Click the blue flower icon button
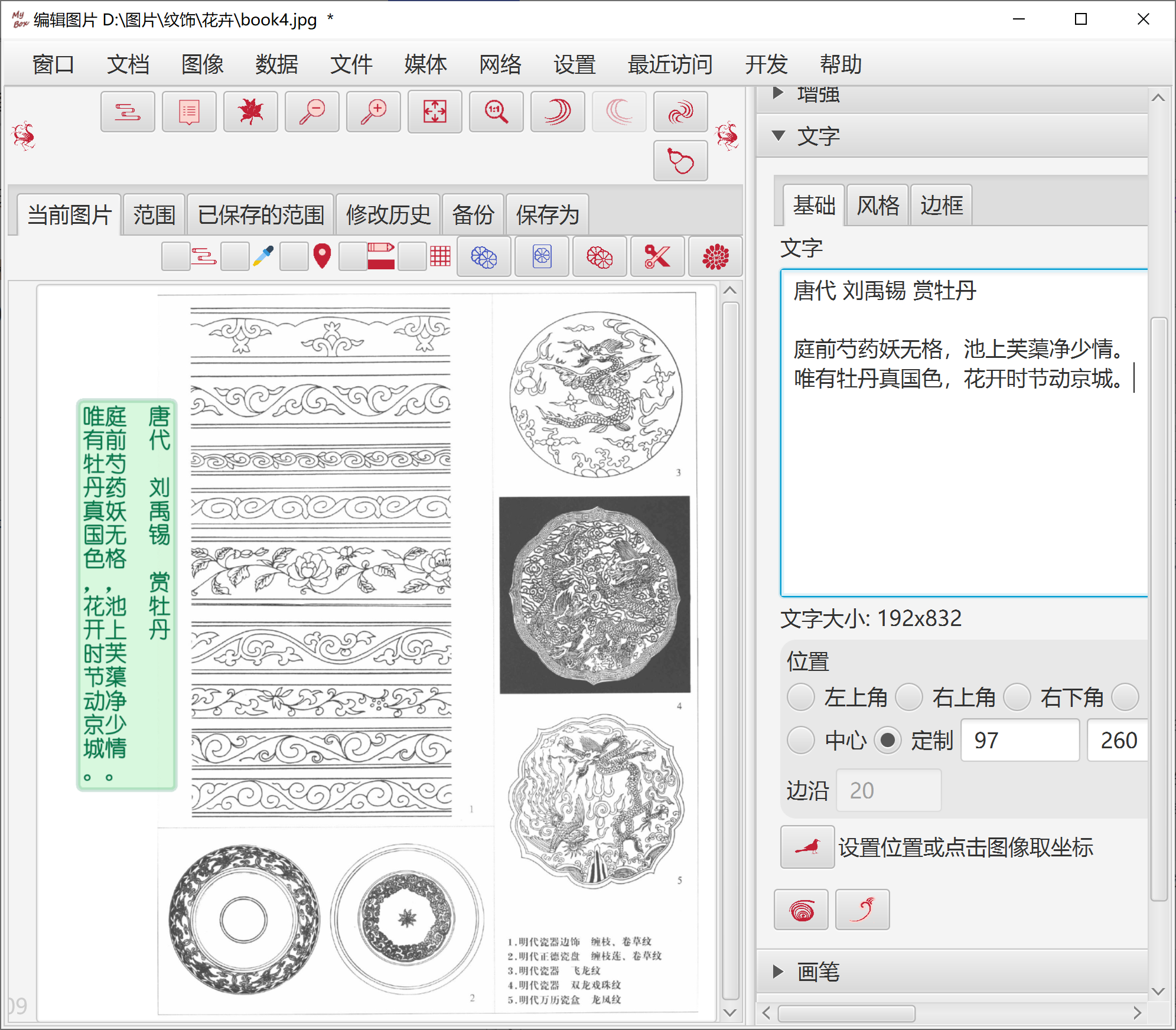Image resolution: width=1176 pixels, height=1030 pixels. [484, 257]
